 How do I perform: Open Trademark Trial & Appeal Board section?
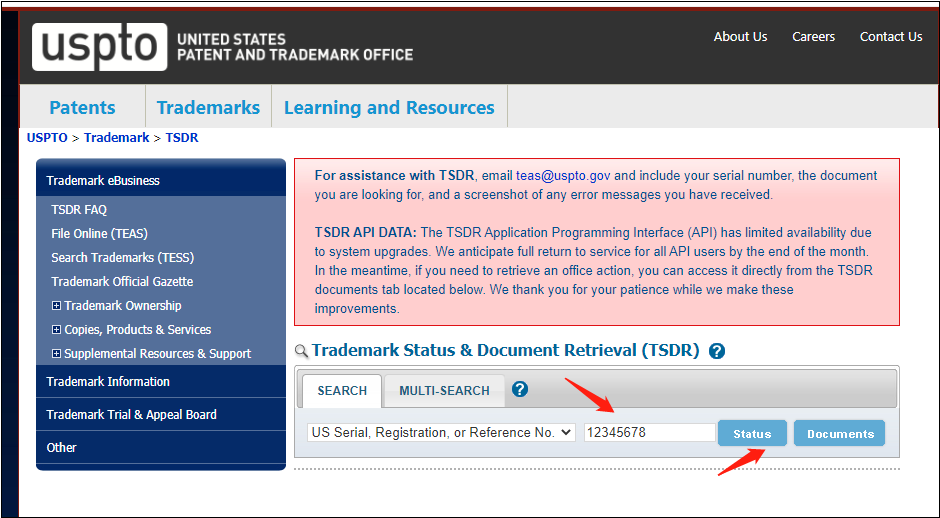131,415
